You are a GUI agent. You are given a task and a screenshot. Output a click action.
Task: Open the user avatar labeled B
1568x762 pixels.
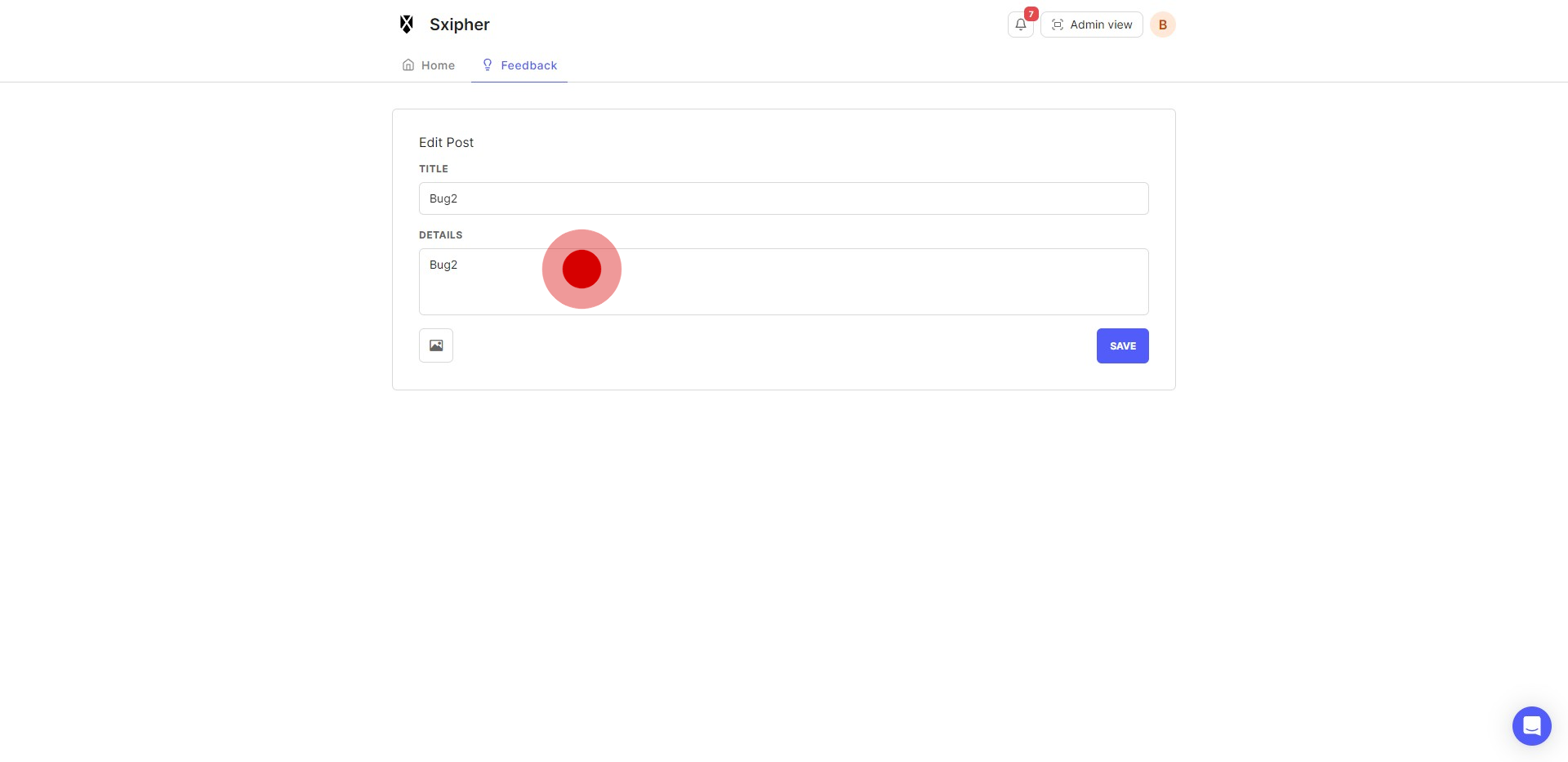click(x=1162, y=25)
